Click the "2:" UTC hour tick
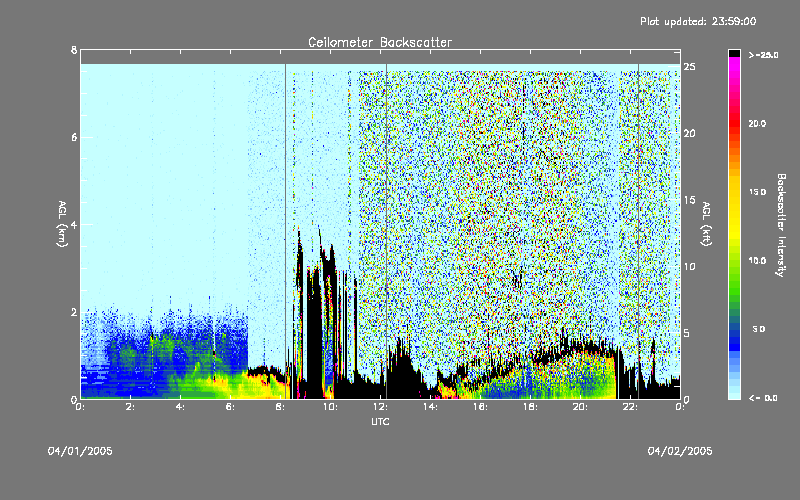800x500 pixels. (x=131, y=407)
